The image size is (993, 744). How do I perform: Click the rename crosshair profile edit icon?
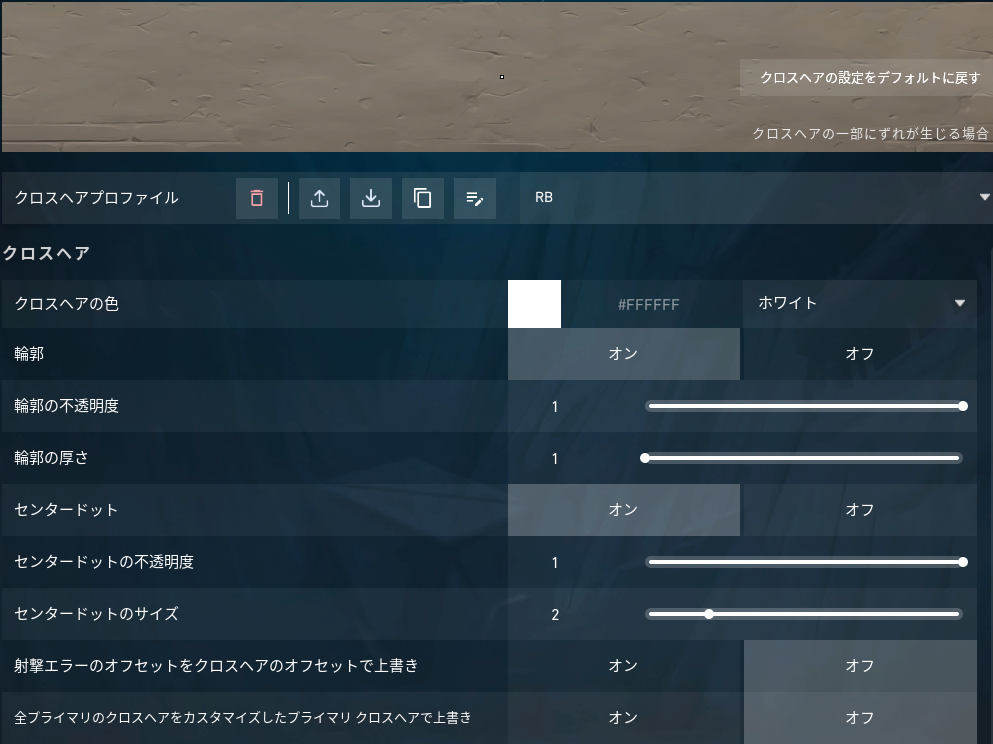[475, 198]
